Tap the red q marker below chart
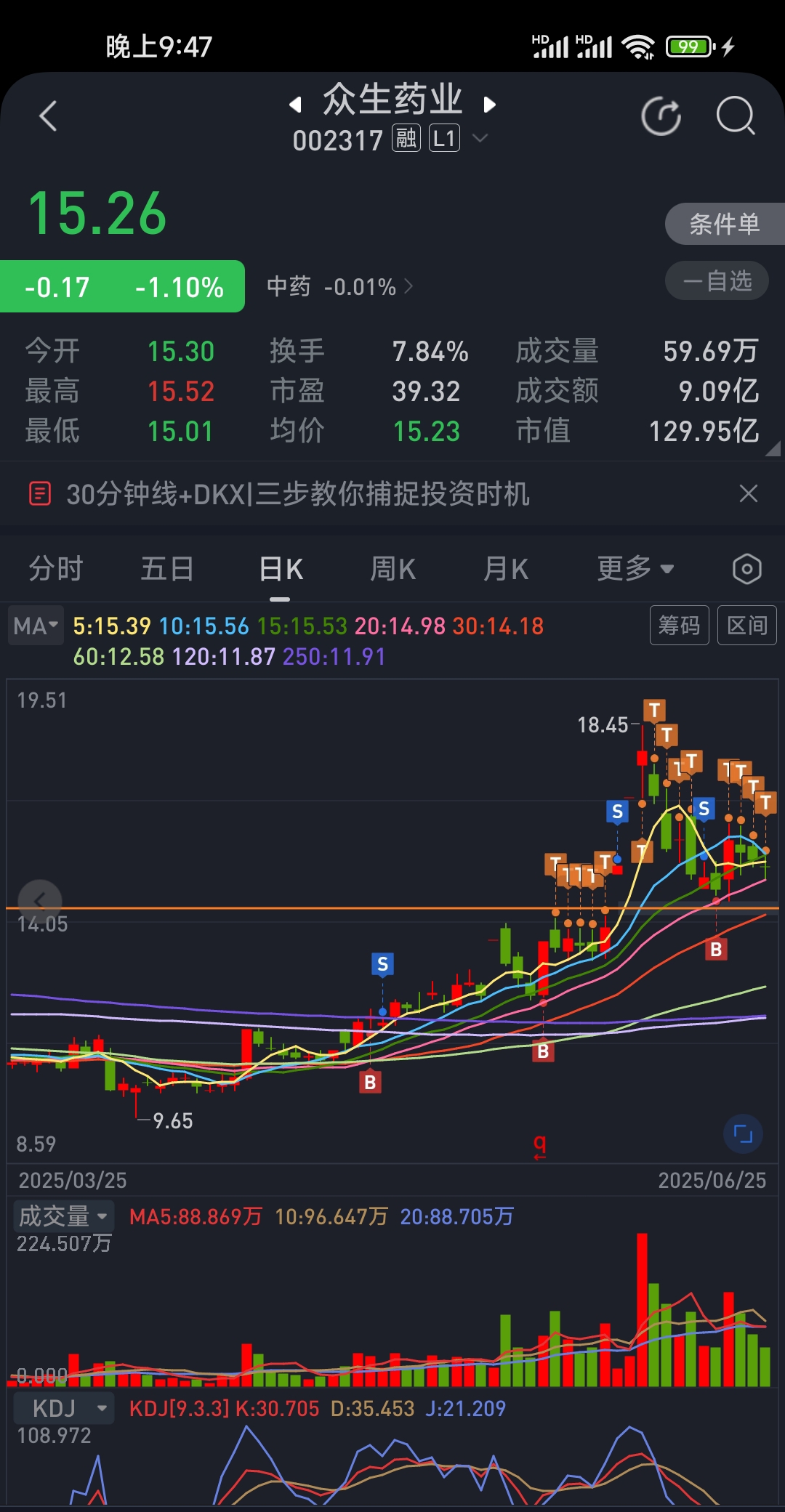The width and height of the screenshot is (785, 1512). [x=539, y=1146]
